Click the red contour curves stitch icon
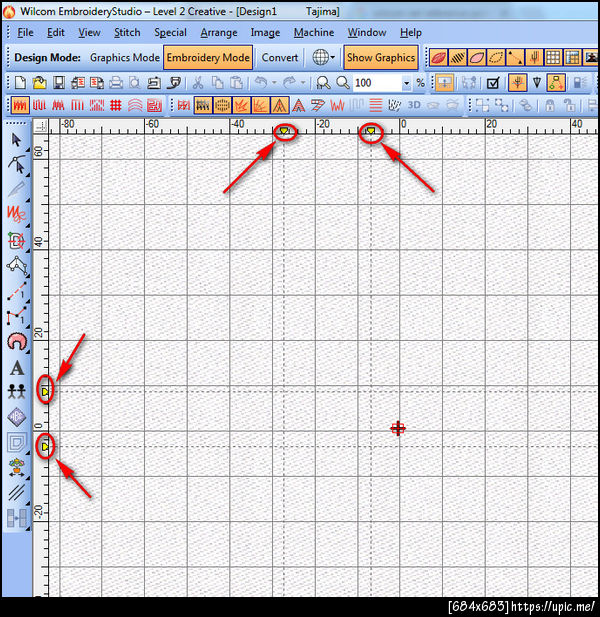Image resolution: width=600 pixels, height=617 pixels. (135, 105)
